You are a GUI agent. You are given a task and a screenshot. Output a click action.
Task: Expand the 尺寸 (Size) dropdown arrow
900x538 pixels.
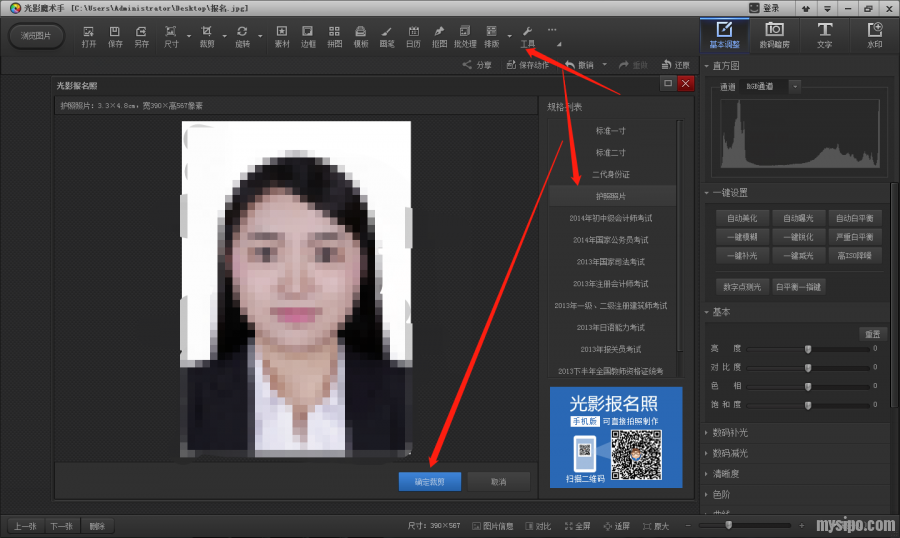189,37
